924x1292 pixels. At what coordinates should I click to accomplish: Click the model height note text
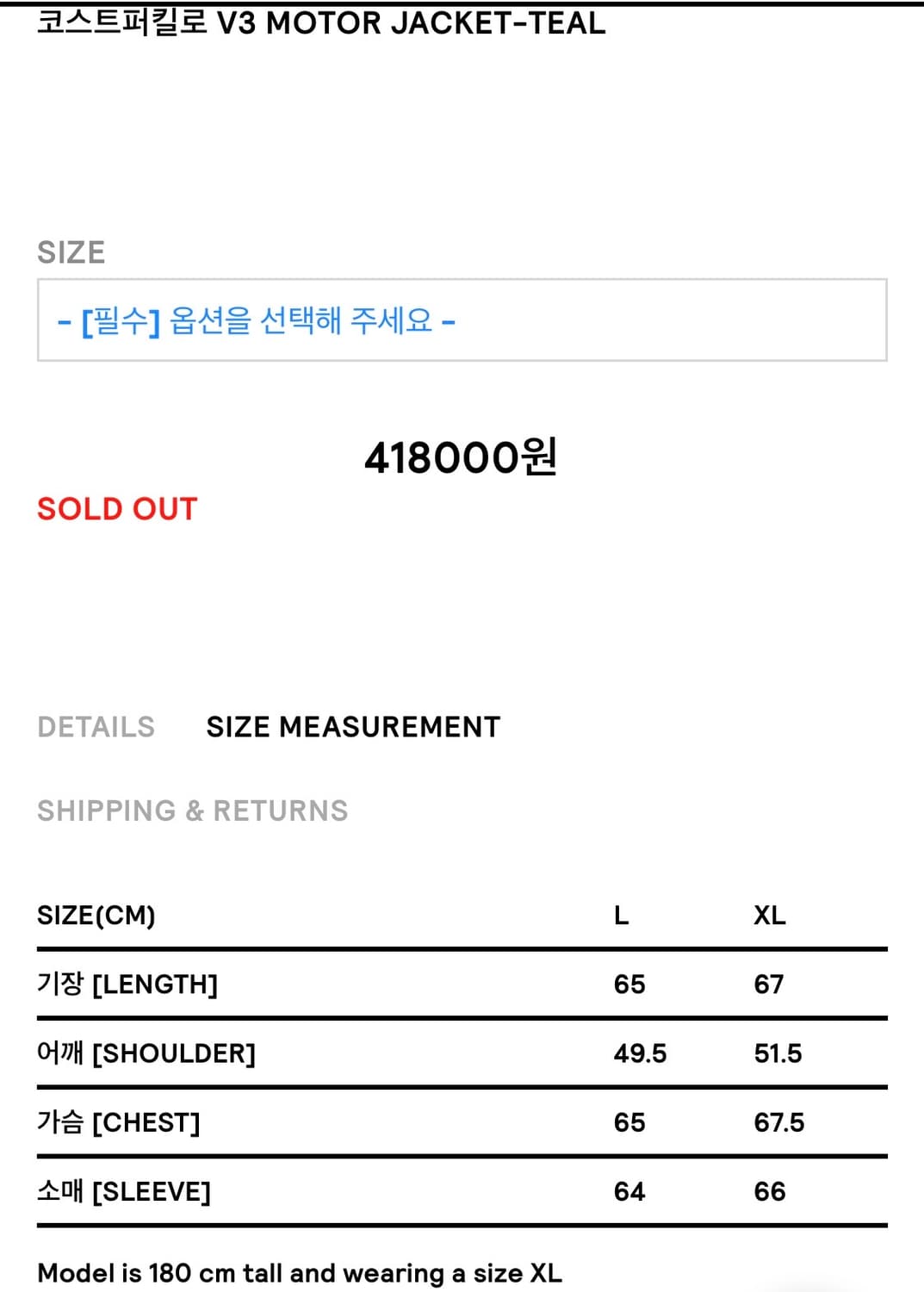(300, 1272)
